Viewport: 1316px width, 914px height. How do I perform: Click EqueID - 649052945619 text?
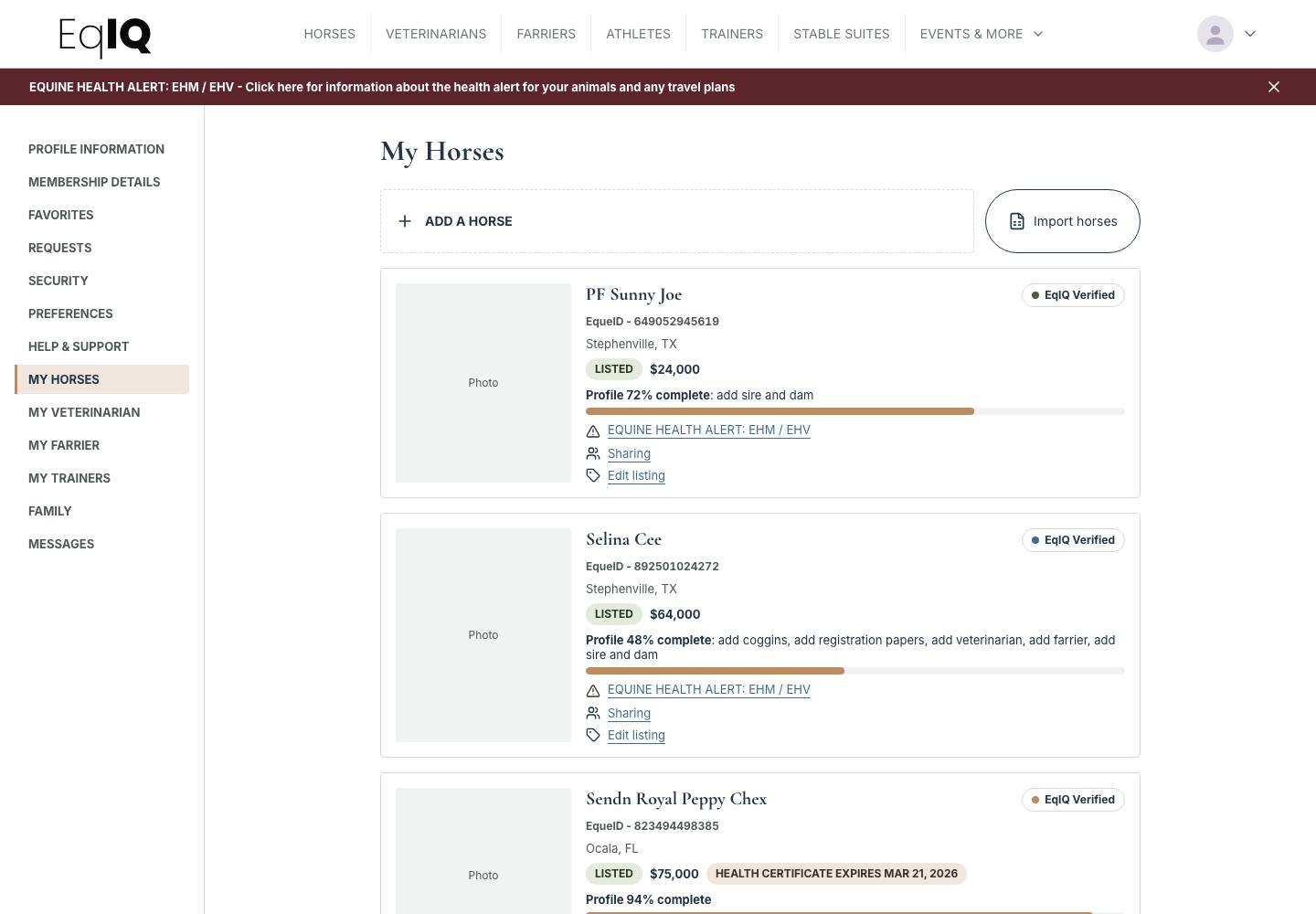(x=653, y=322)
